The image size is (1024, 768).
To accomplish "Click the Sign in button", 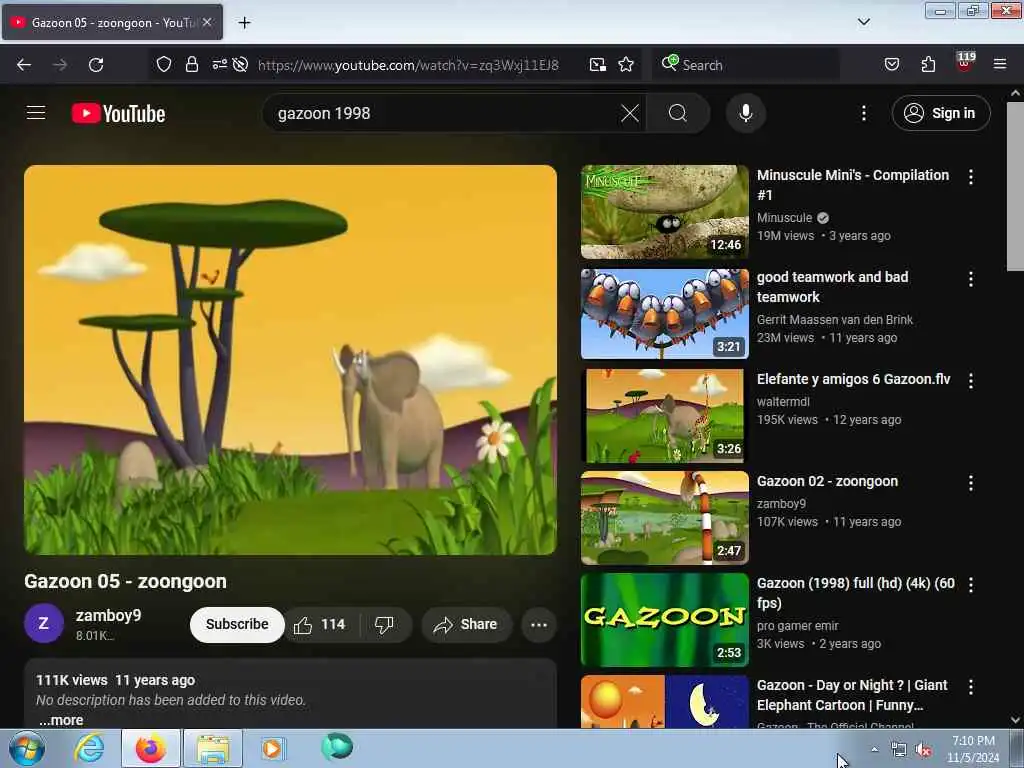I will click(940, 114).
